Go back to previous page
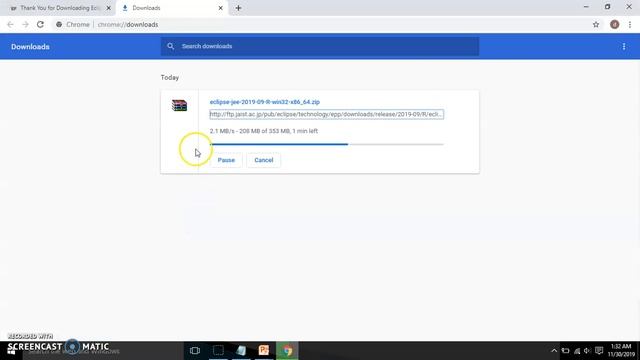 (x=11, y=24)
